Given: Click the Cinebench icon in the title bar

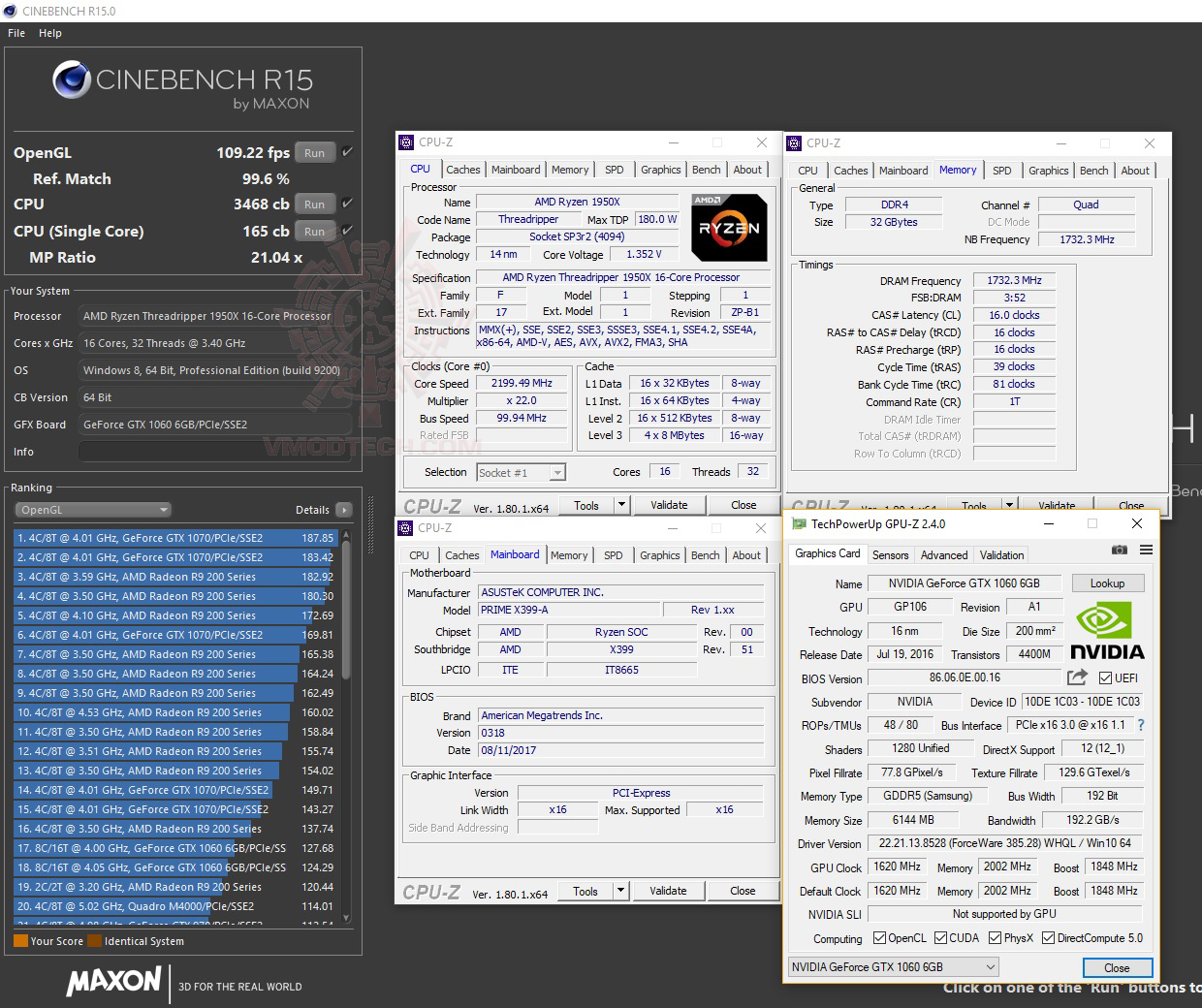Looking at the screenshot, I should coord(10,11).
